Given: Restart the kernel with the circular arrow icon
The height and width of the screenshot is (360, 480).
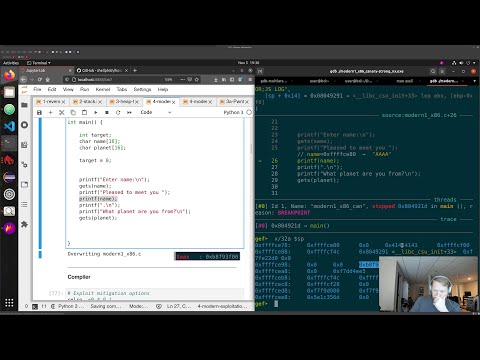Looking at the screenshot, I should click(118, 113).
